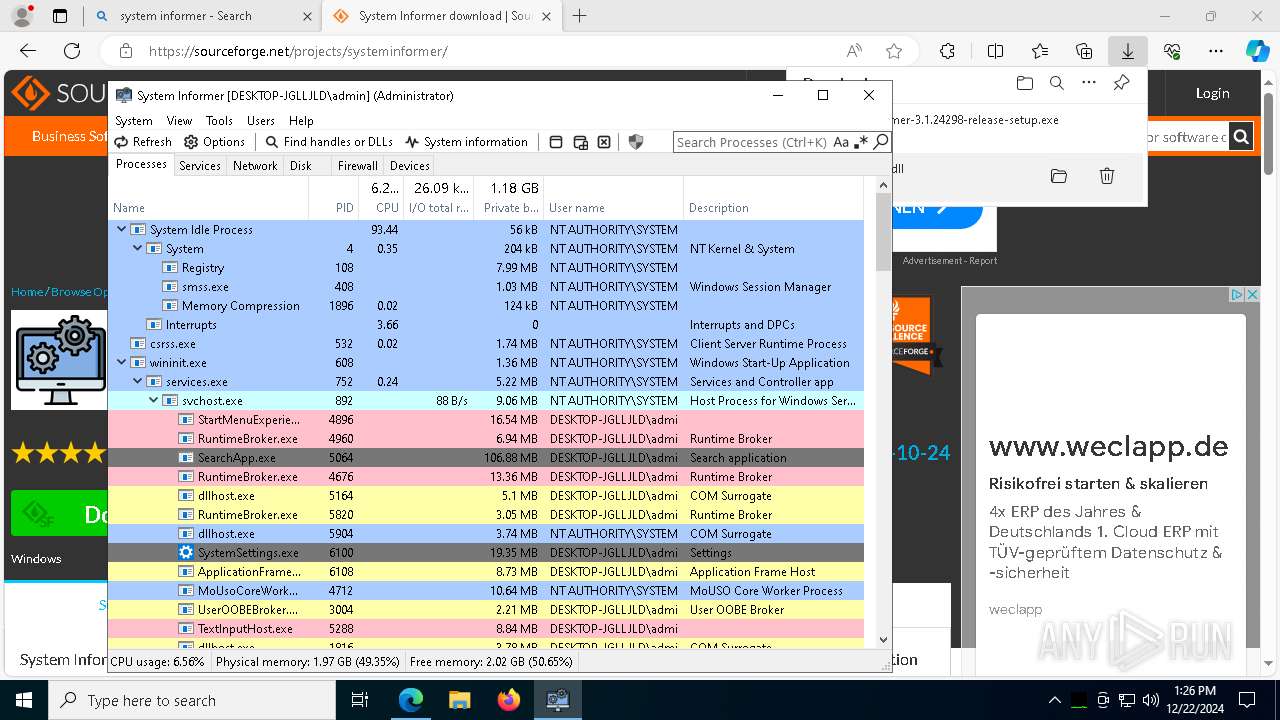This screenshot has width=1280, height=720.
Task: Open the Copilot icon in Edge
Action: 1257,51
